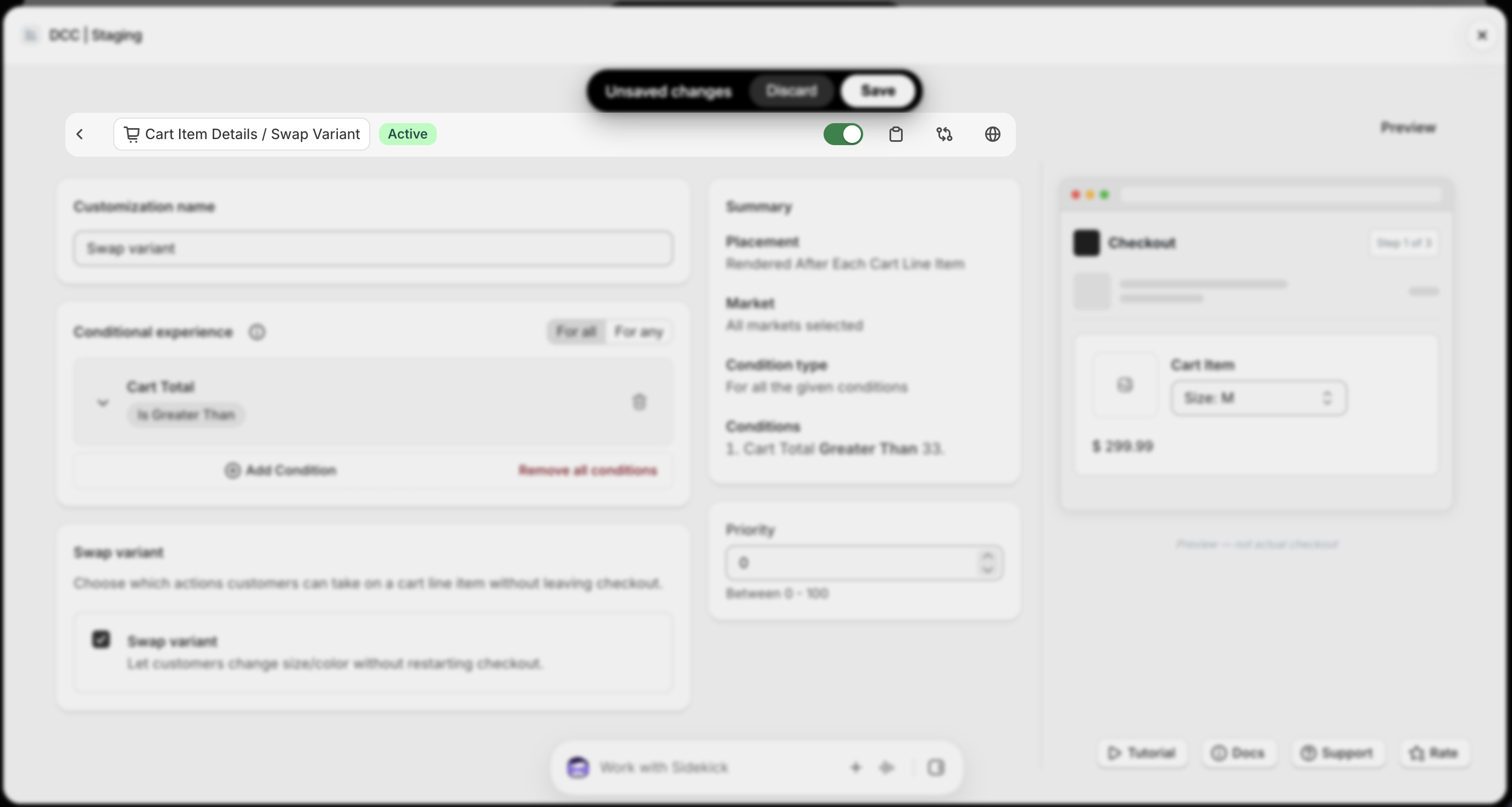Click the plus icon in the Sidekick bar
This screenshot has height=807, width=1512.
[x=855, y=767]
